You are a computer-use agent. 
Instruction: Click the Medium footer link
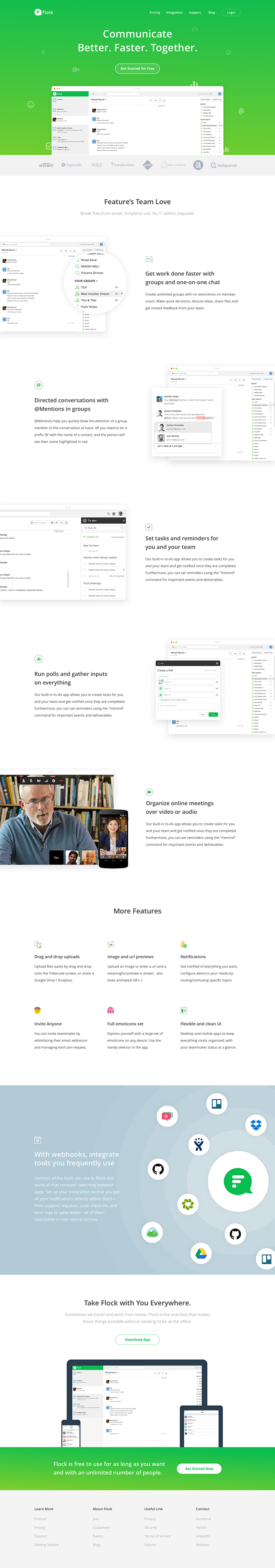point(203,1544)
